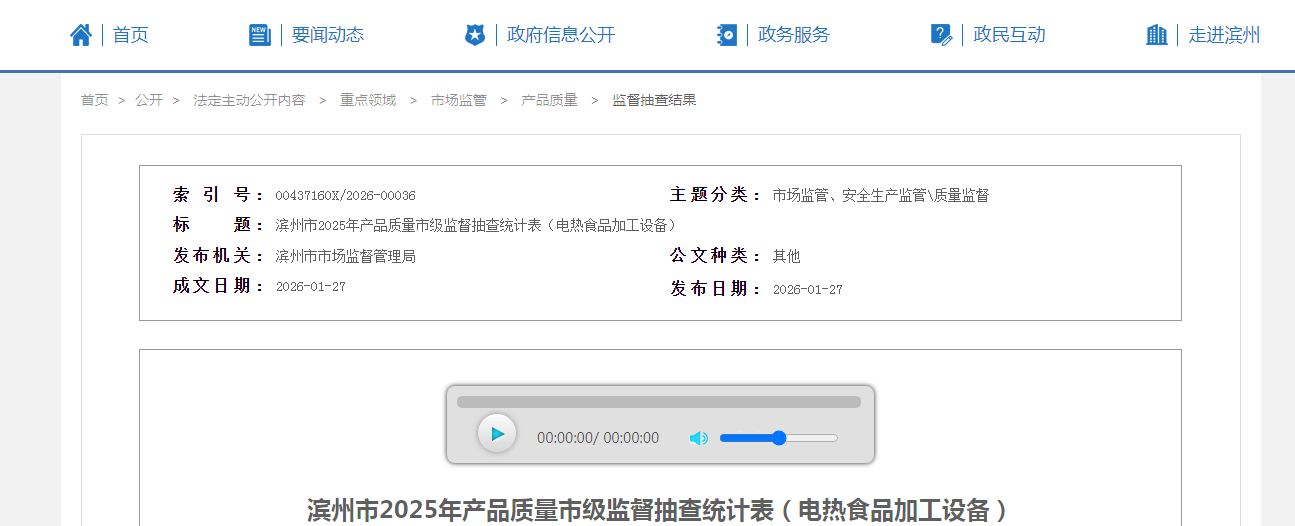The width and height of the screenshot is (1295, 526).
Task: Click the shield star icon beside 政府信息公开
Action: click(x=475, y=35)
